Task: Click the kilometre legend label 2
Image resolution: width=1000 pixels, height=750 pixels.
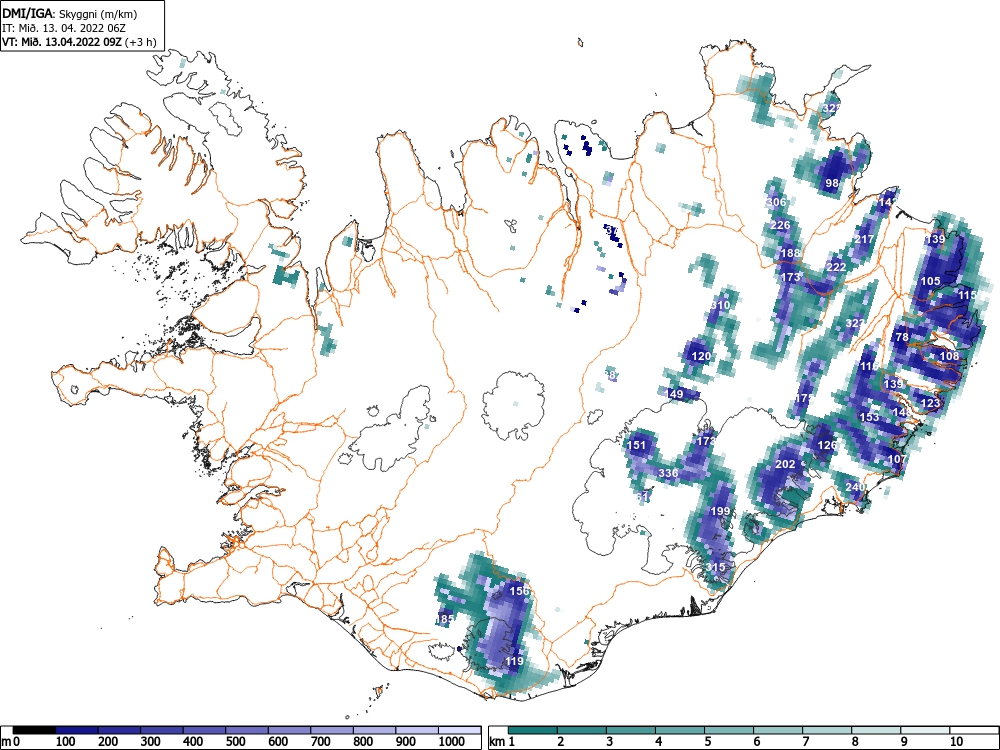Action: (x=561, y=741)
